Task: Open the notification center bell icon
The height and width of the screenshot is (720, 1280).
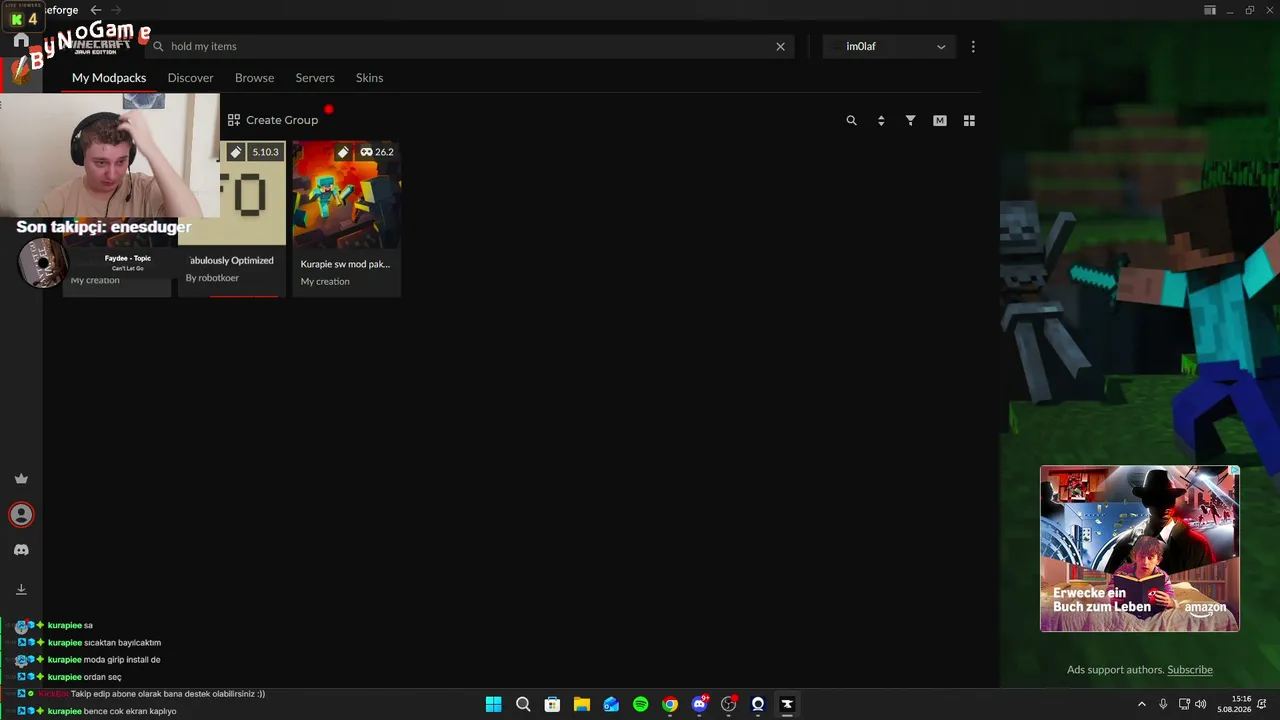Action: pos(1262,704)
